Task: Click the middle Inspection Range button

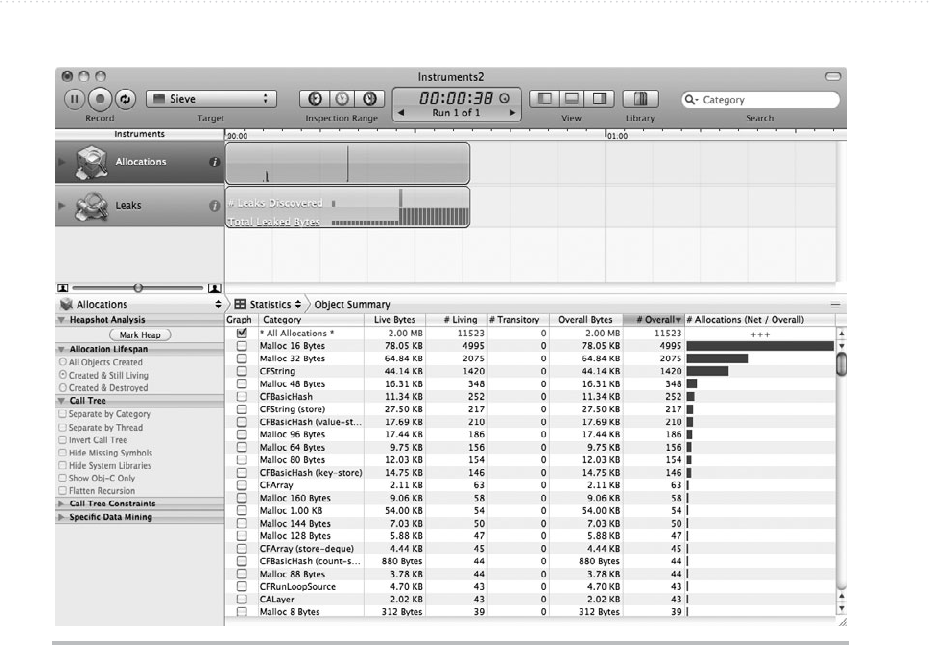Action: click(342, 99)
